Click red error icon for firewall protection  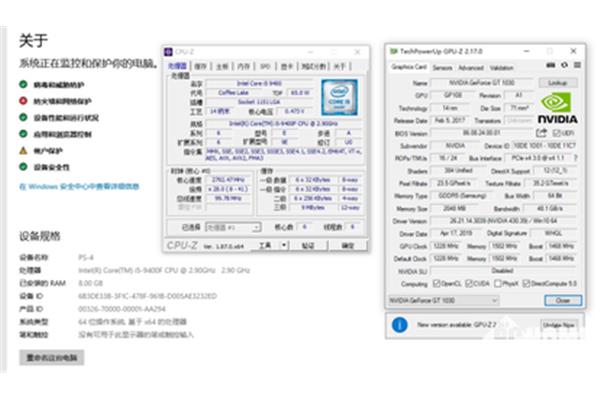[x=23, y=101]
